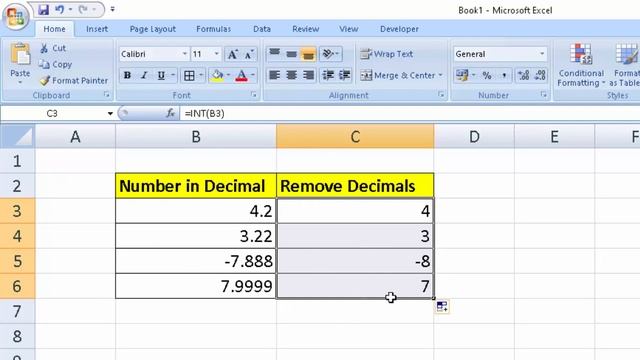Apply Percent Style
640x360 pixels.
coord(487,76)
